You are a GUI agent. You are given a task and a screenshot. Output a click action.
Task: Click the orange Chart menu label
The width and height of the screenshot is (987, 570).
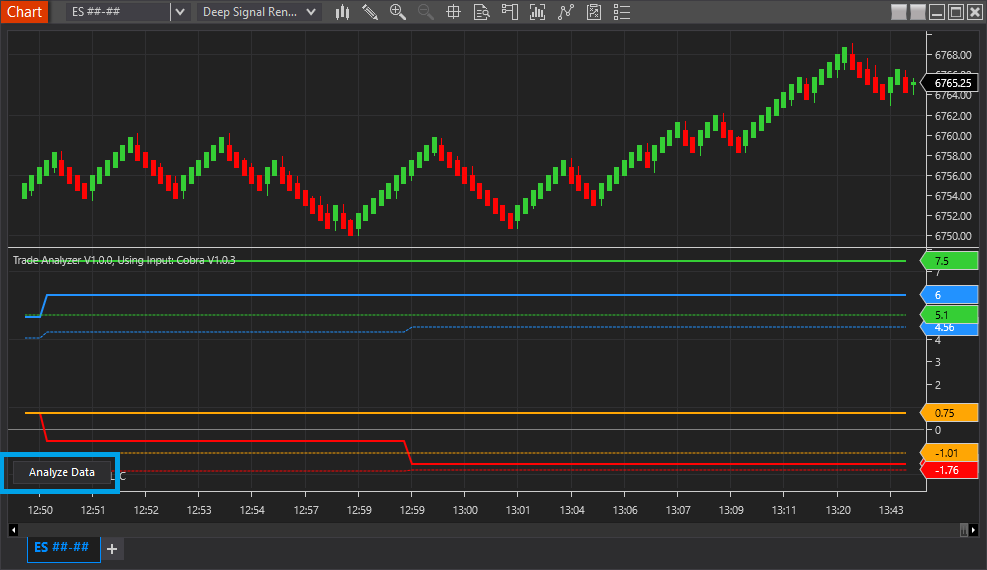coord(24,12)
